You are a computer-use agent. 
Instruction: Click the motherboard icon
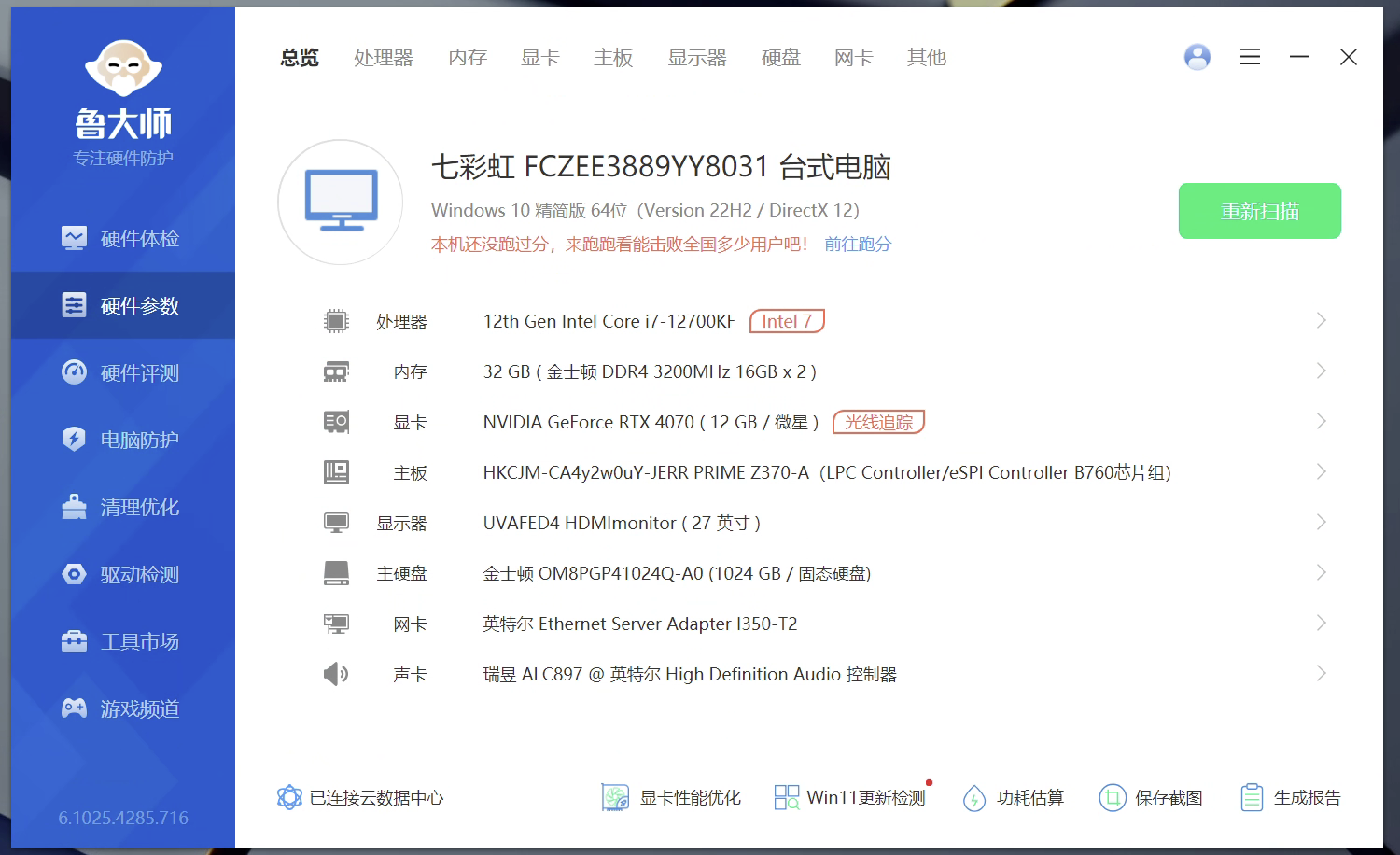[x=336, y=472]
